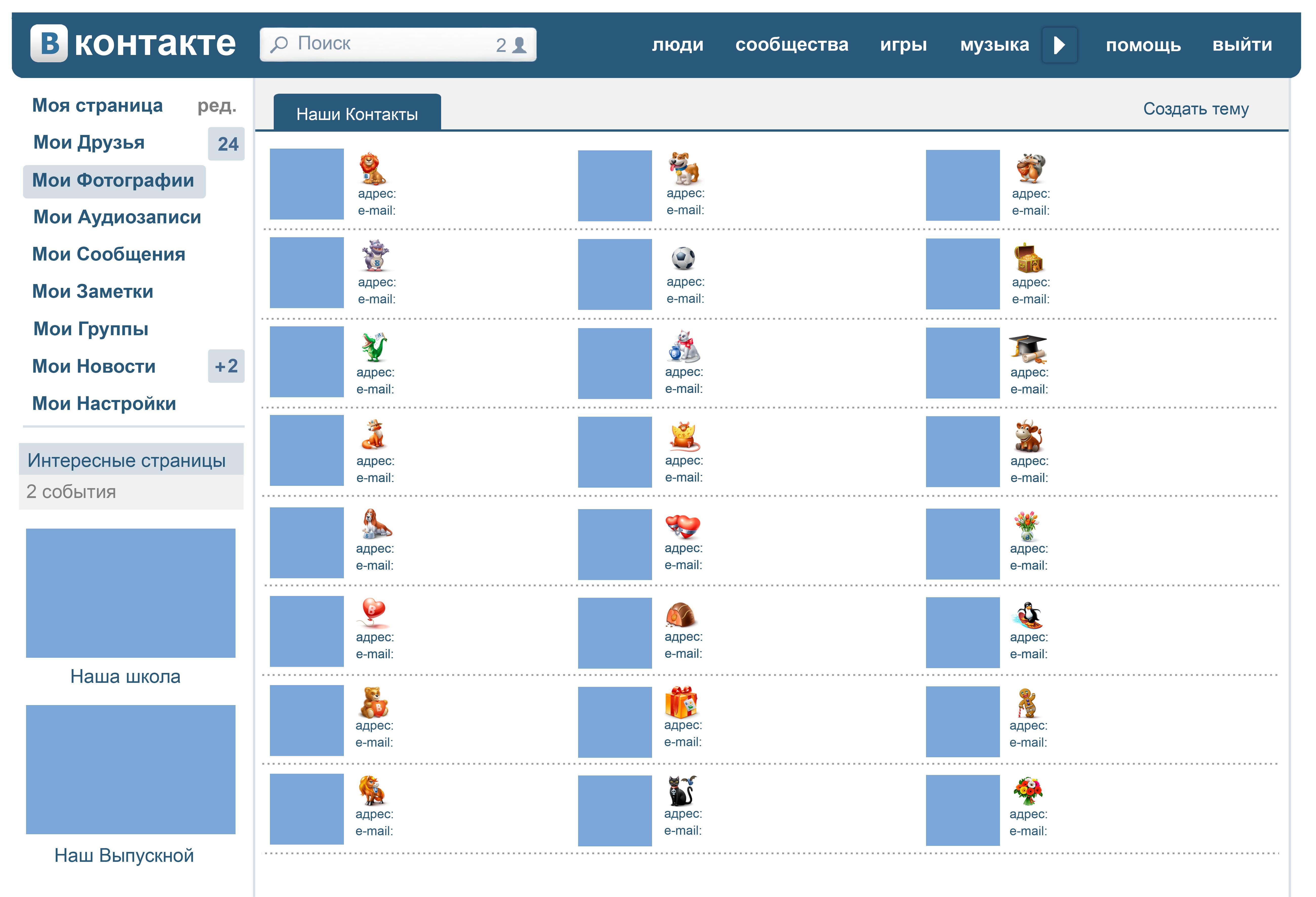
Task: Open the помощь menu item
Action: (1143, 45)
